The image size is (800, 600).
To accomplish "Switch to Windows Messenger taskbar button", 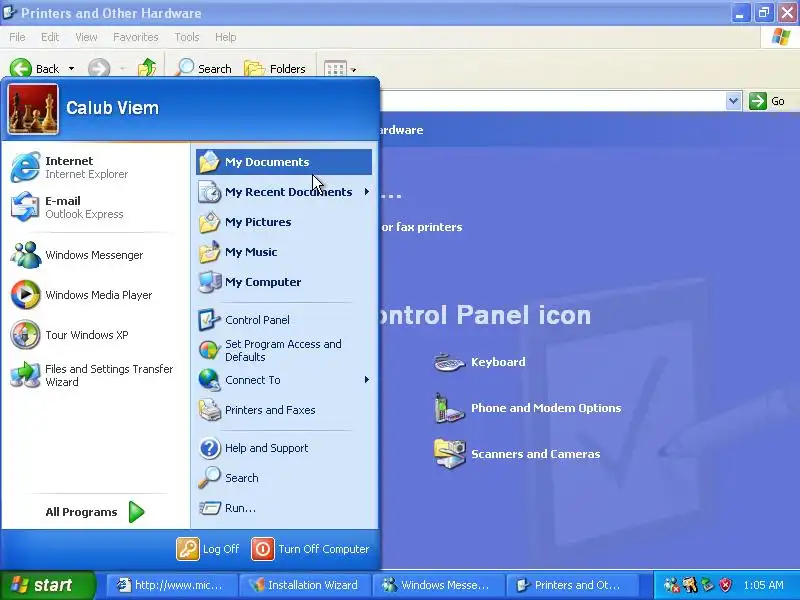I will pos(439,585).
